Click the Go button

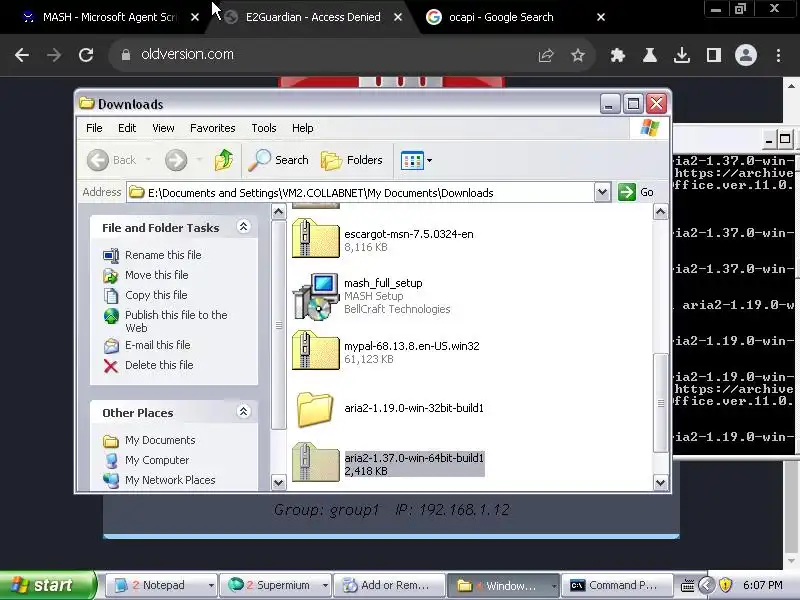click(x=636, y=192)
